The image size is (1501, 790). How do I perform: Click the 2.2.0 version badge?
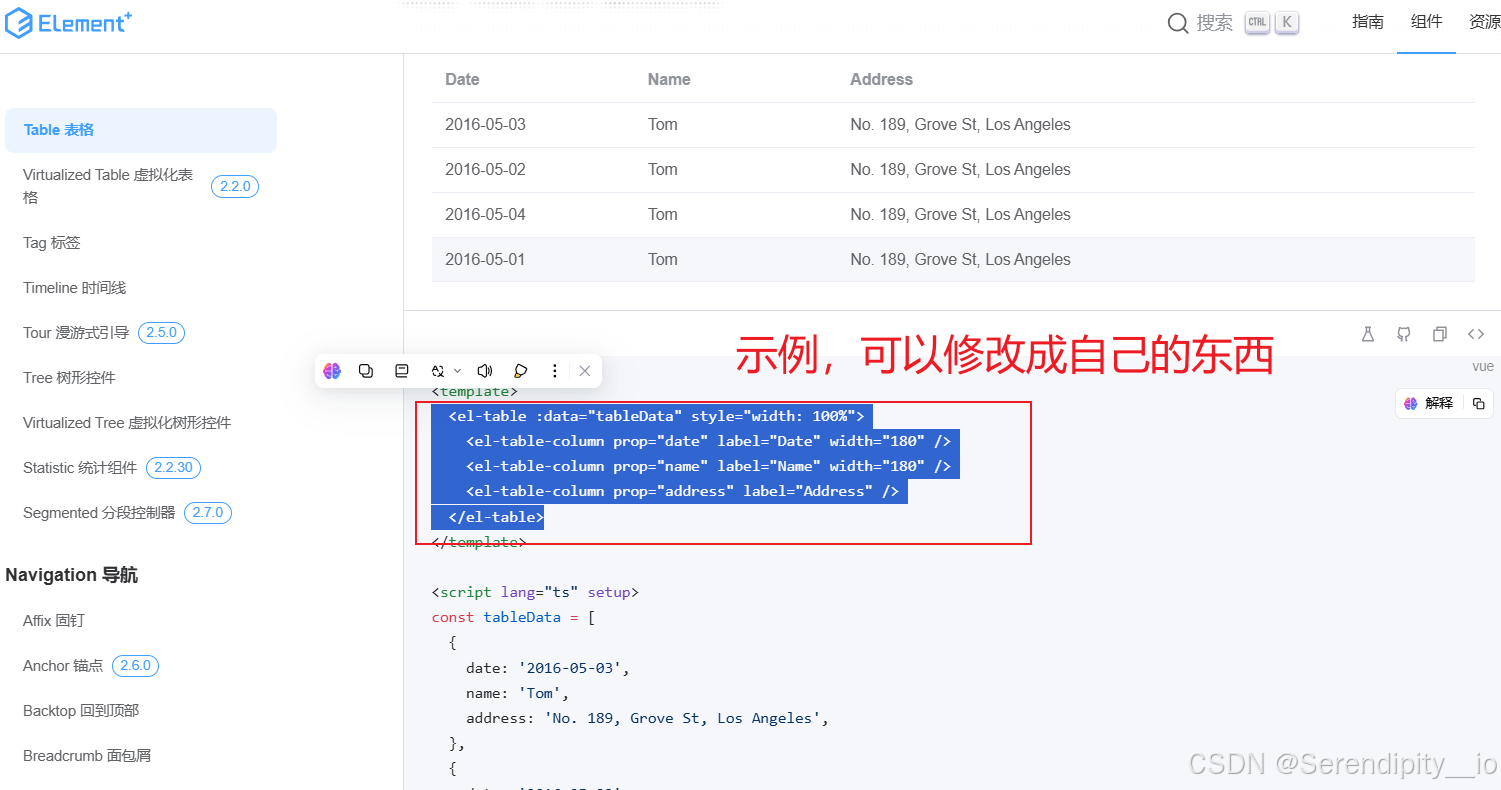pos(235,186)
